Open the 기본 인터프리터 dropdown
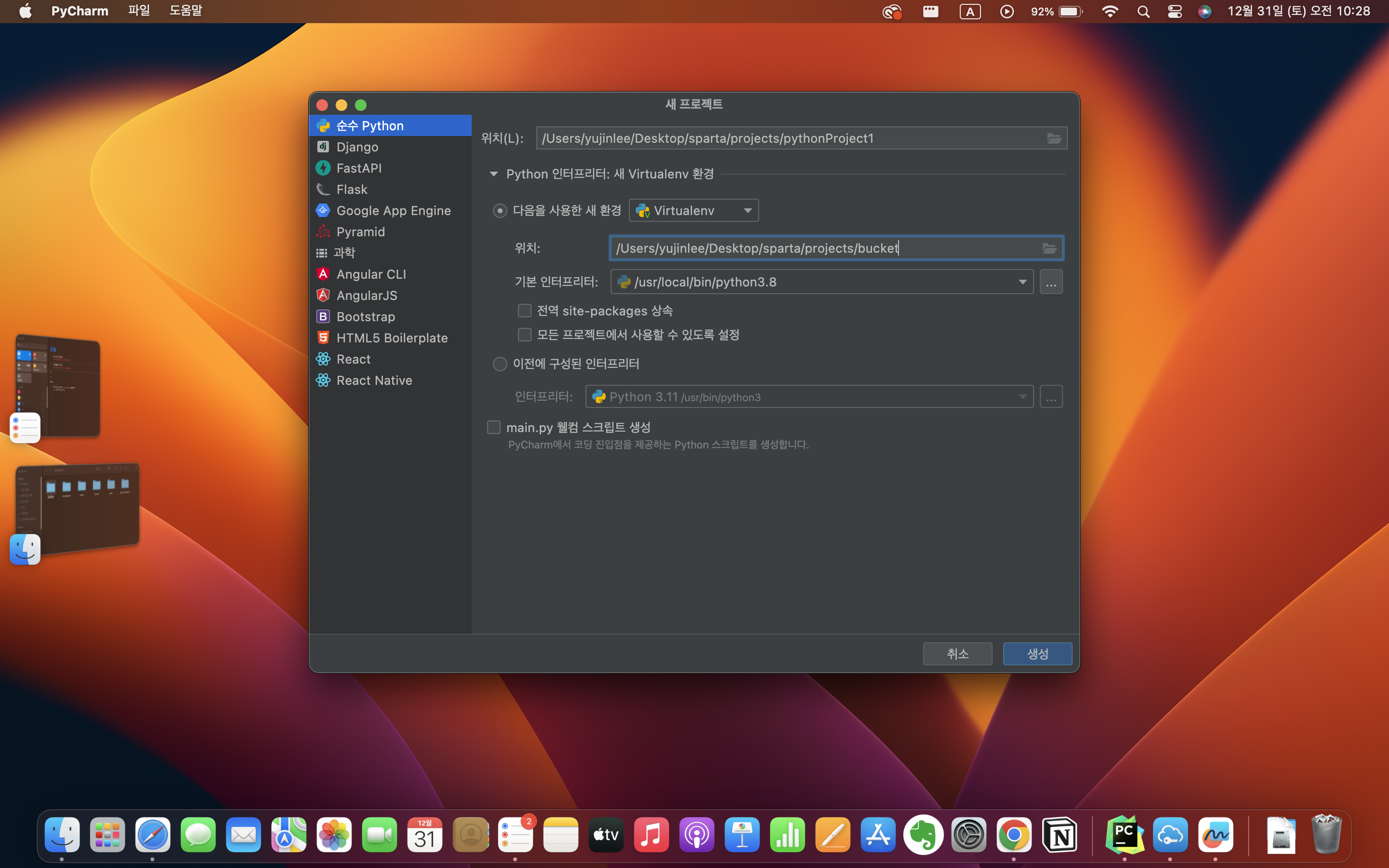This screenshot has height=868, width=1389. pyautogui.click(x=822, y=282)
